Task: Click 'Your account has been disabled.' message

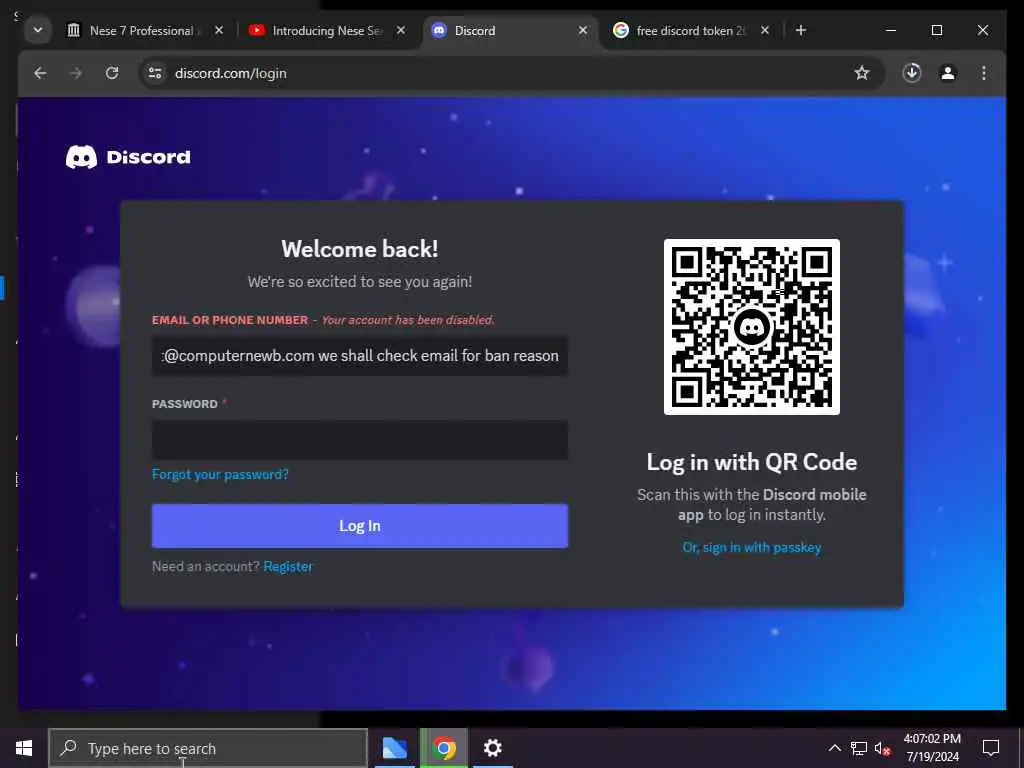Action: click(408, 320)
